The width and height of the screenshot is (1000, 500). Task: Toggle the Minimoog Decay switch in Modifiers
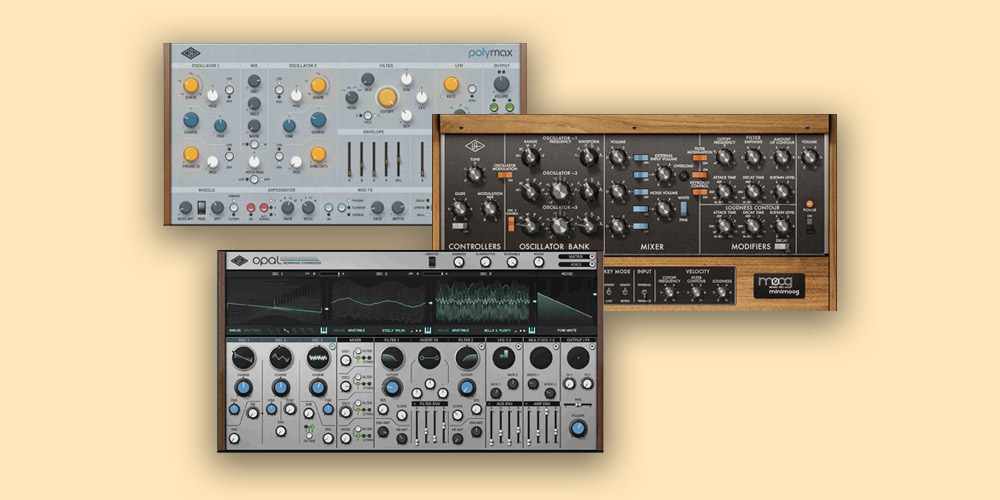[782, 246]
